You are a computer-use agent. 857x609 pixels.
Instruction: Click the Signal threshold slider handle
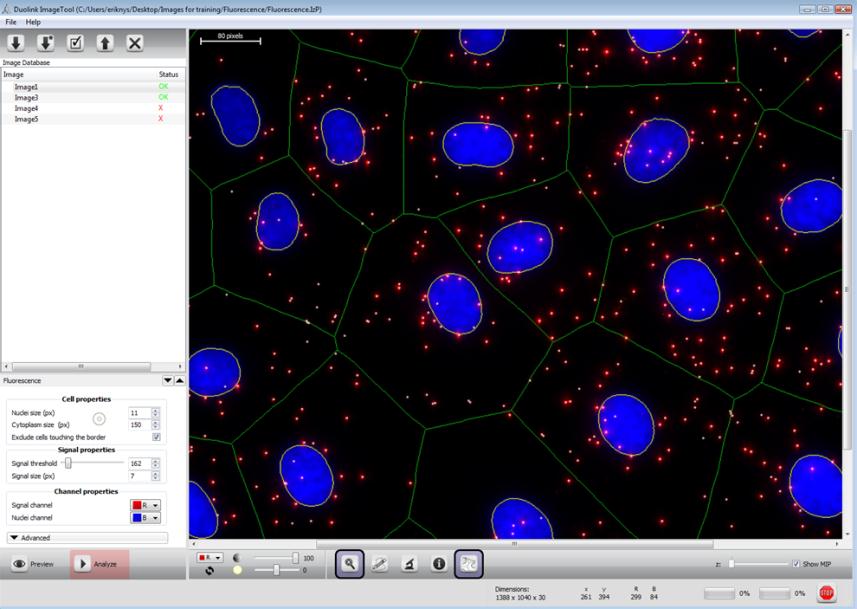[x=68, y=463]
